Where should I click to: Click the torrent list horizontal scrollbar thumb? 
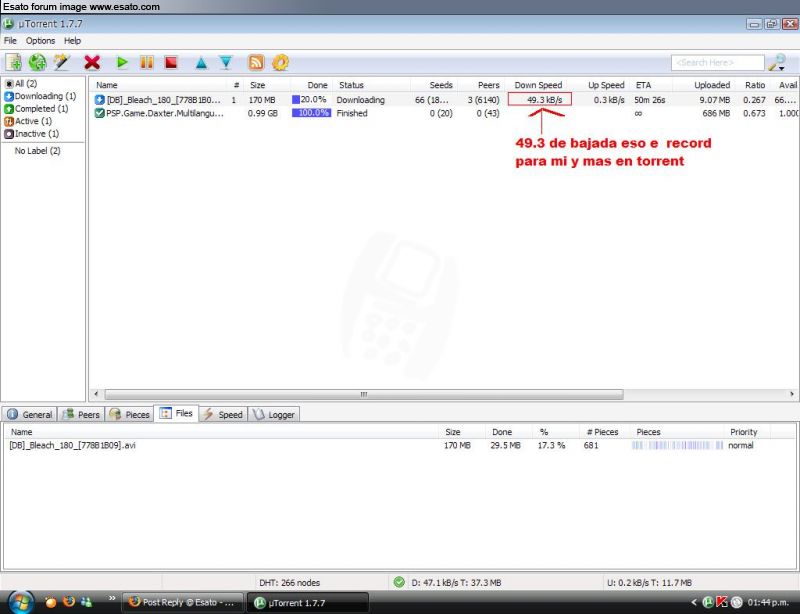364,394
